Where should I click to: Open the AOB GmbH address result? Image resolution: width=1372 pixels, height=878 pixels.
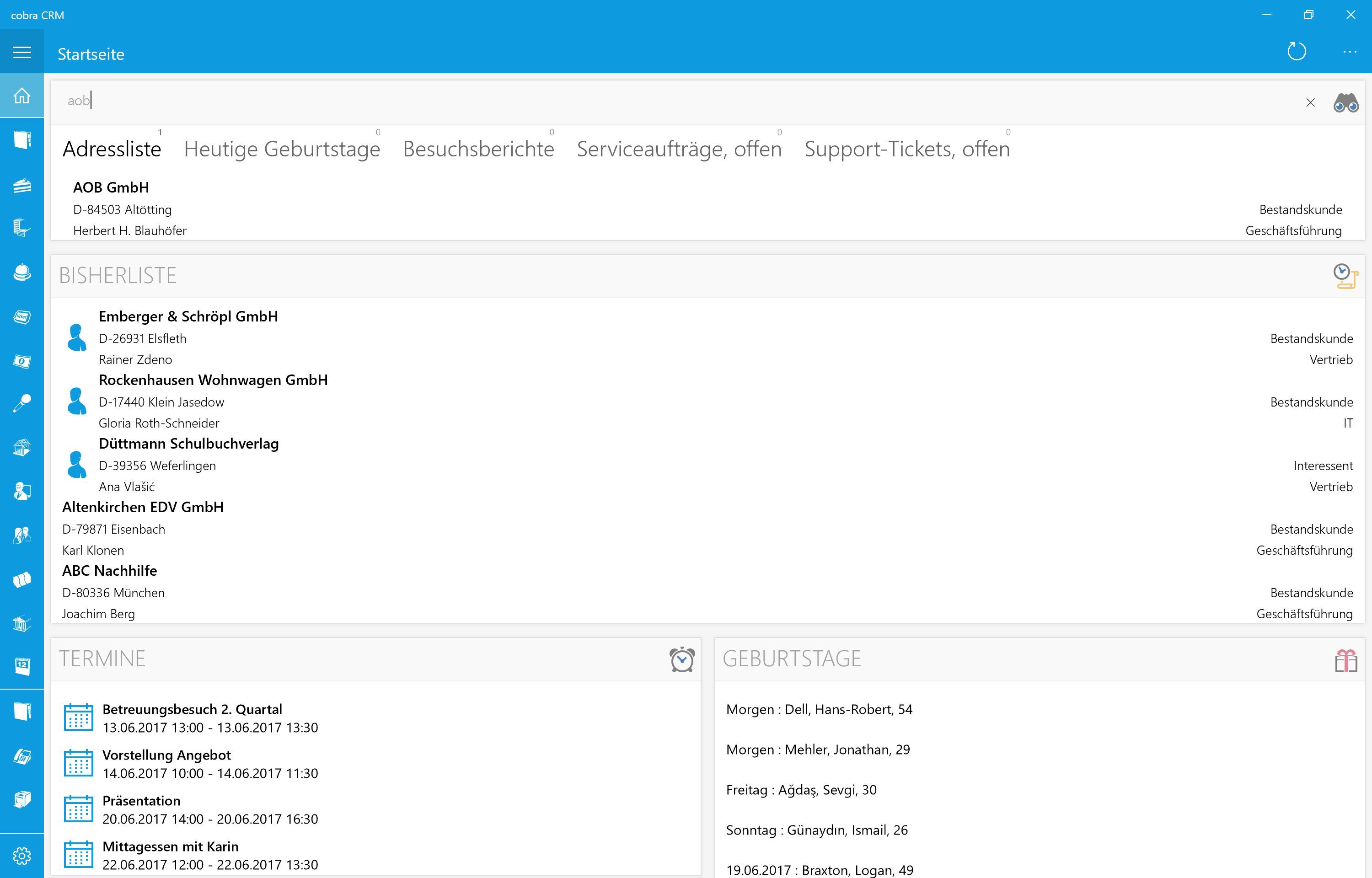111,187
